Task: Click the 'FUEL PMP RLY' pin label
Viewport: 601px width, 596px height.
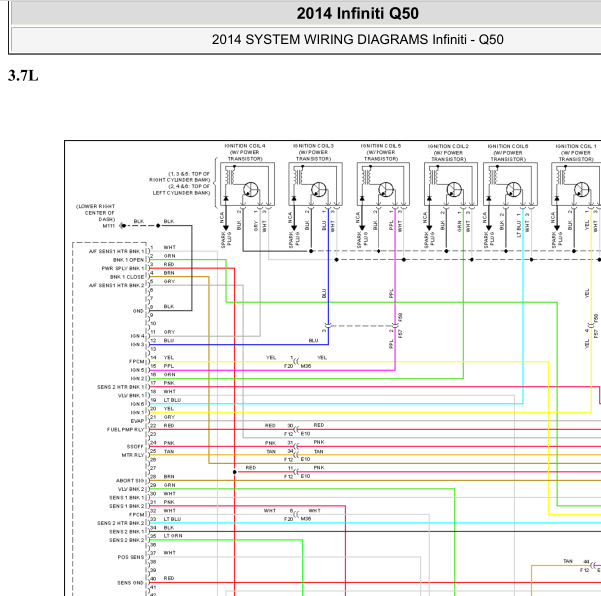Action: (126, 430)
